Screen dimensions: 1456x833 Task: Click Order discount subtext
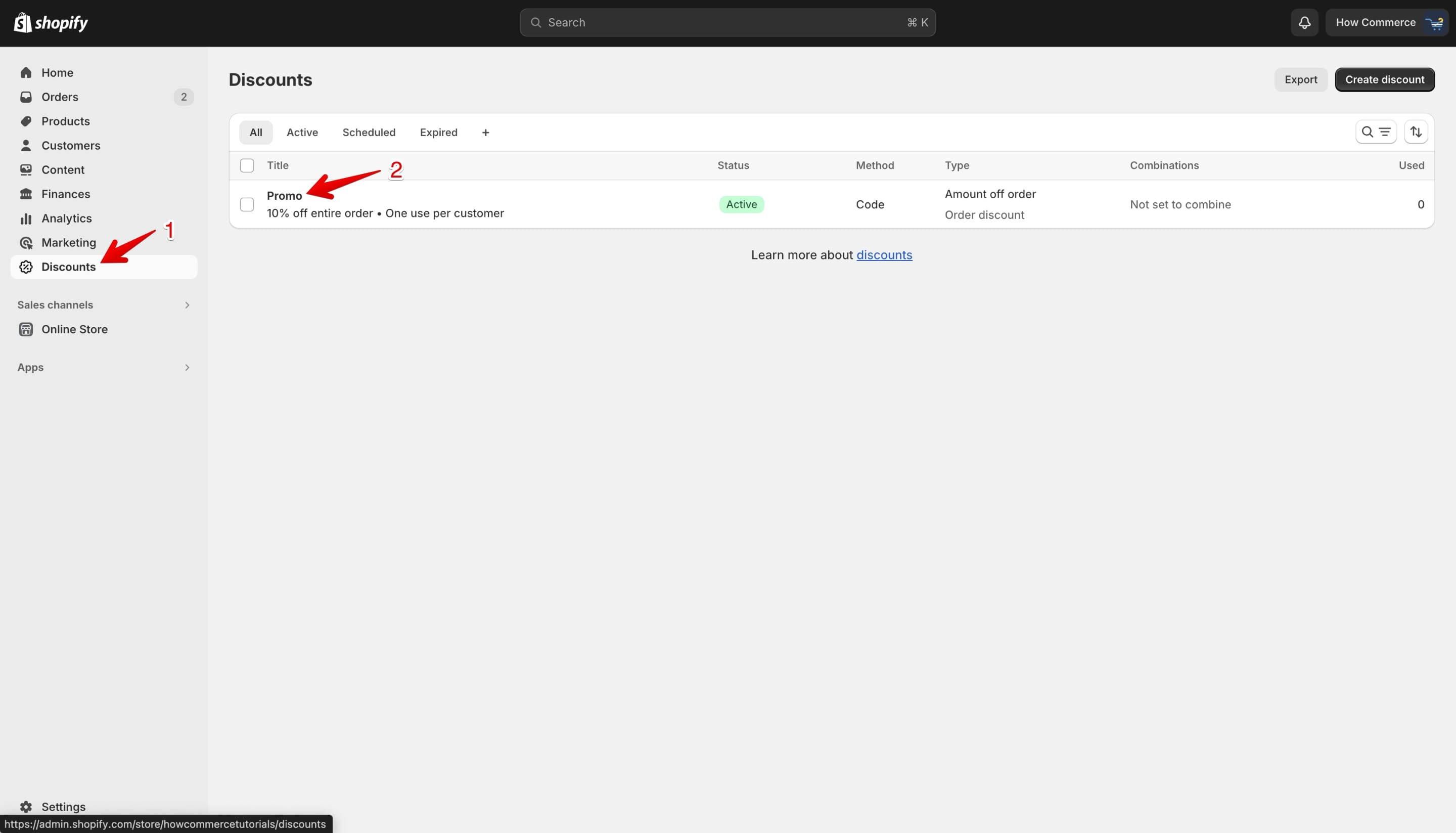click(984, 215)
